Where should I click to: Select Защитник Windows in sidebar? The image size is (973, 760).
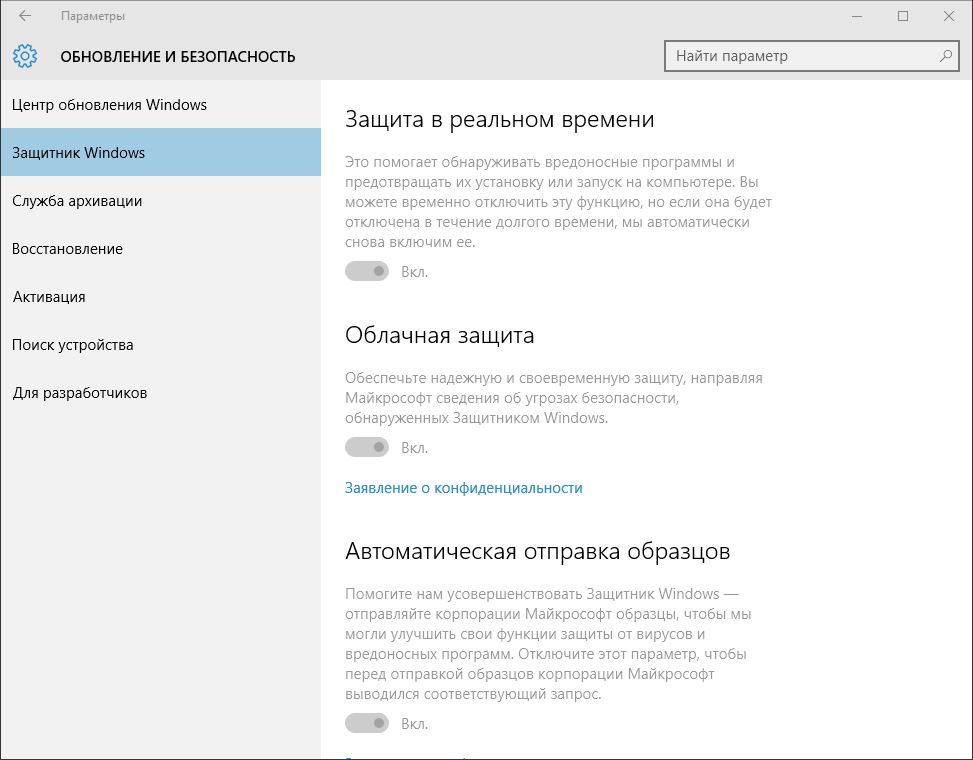point(75,152)
